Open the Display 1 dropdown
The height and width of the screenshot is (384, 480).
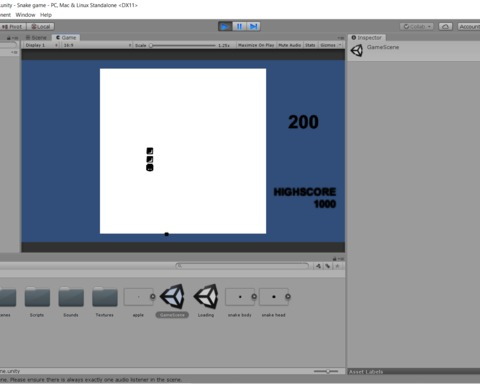point(42,45)
